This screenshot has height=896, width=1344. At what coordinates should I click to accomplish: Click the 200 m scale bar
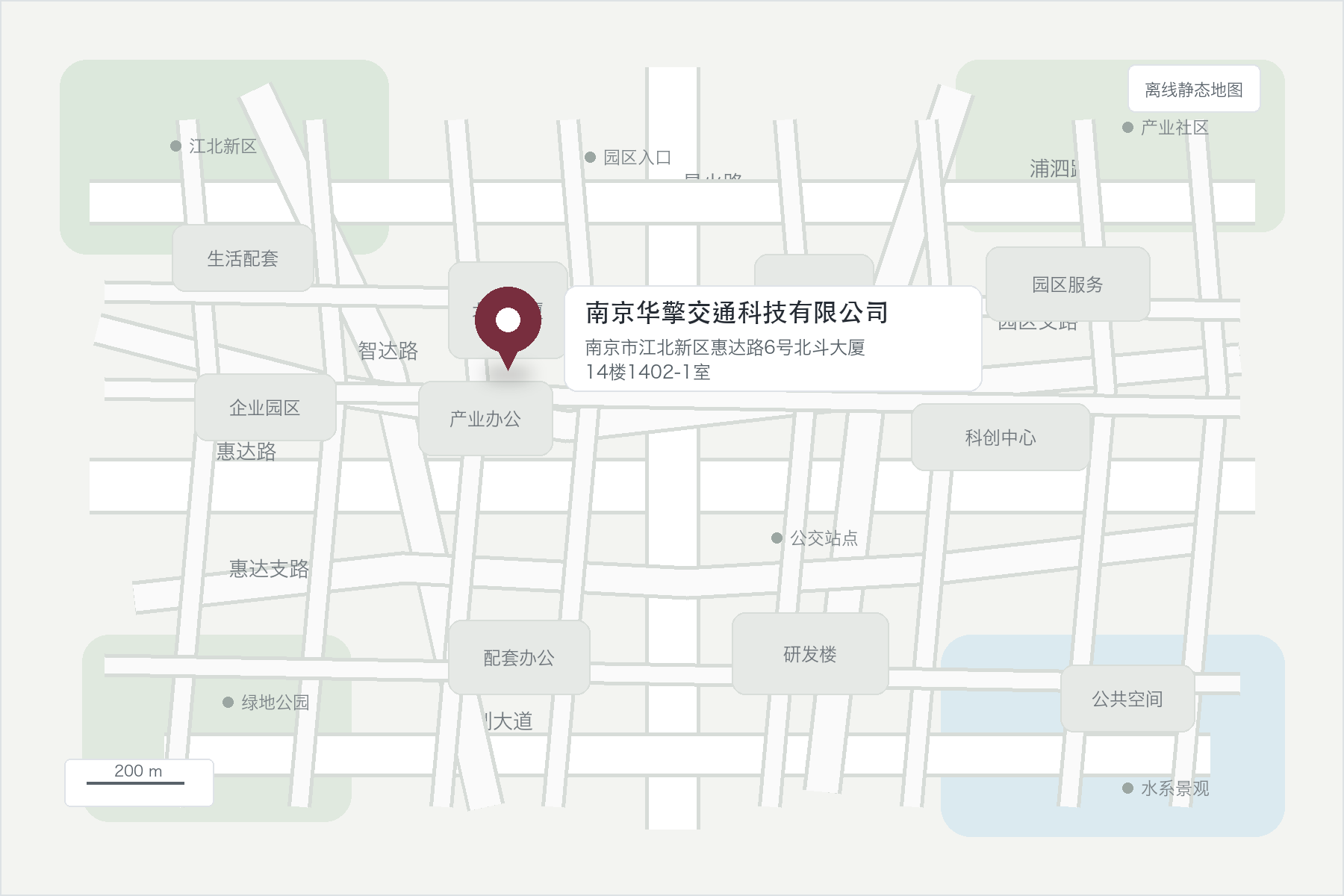(x=139, y=783)
